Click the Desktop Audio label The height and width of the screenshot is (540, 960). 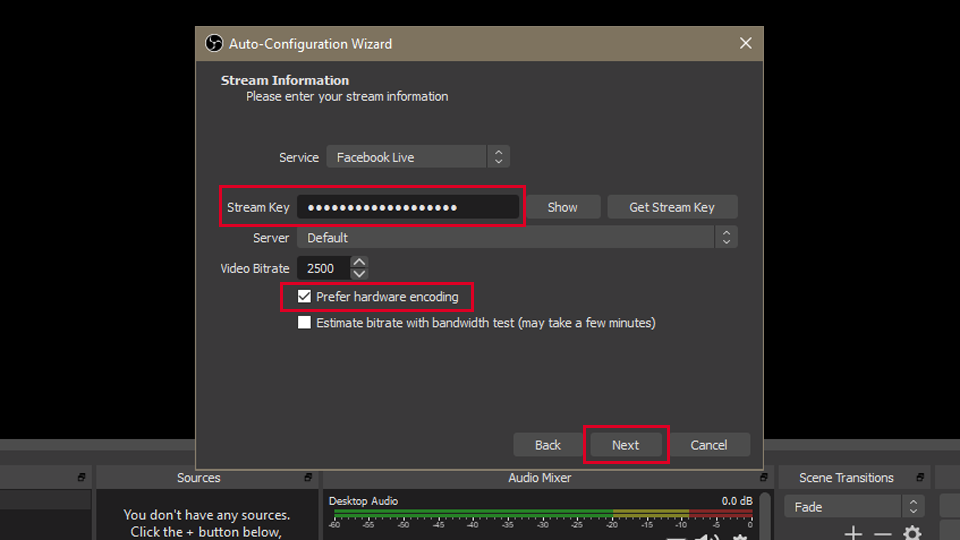[363, 501]
